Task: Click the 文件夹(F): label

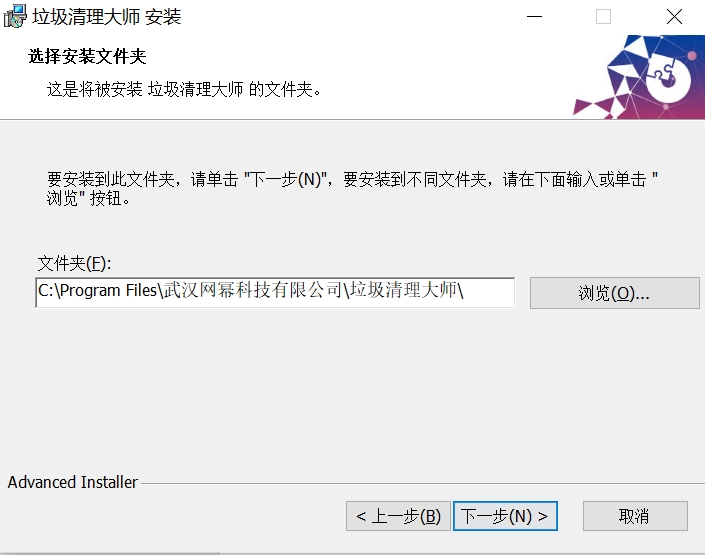Action: [74, 263]
